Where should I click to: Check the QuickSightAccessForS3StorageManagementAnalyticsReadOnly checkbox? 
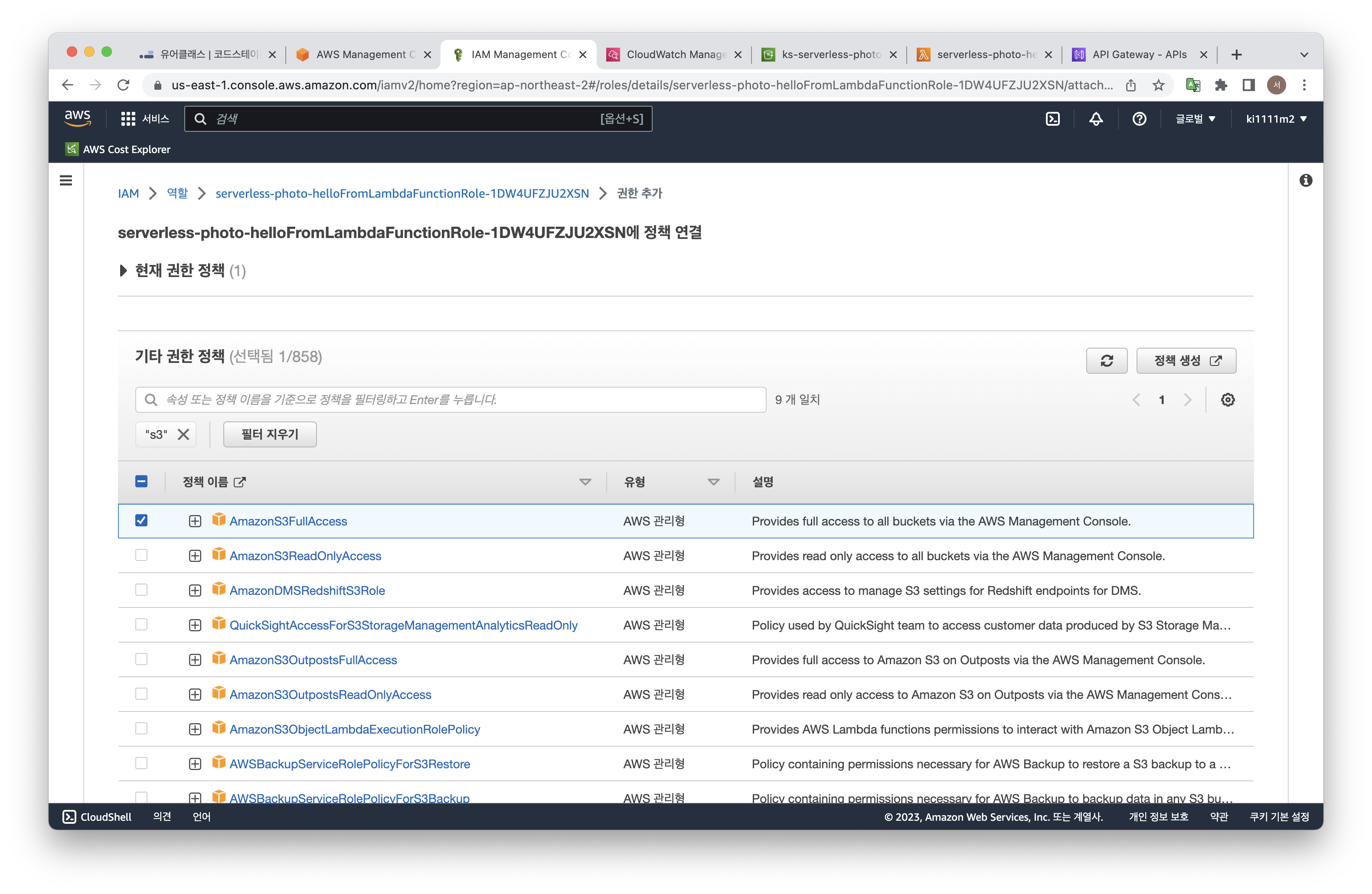[x=141, y=624]
